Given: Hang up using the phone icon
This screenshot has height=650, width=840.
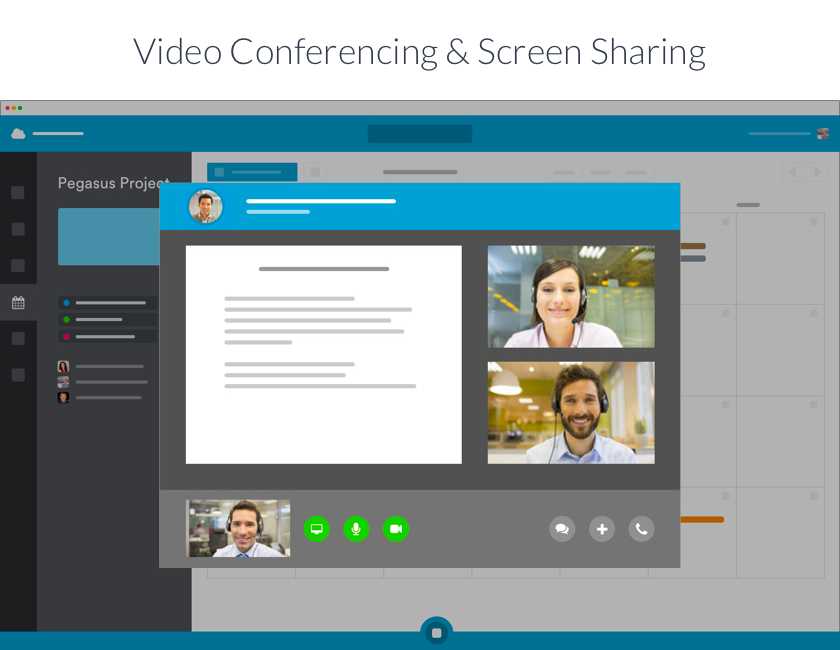Looking at the screenshot, I should 641,529.
